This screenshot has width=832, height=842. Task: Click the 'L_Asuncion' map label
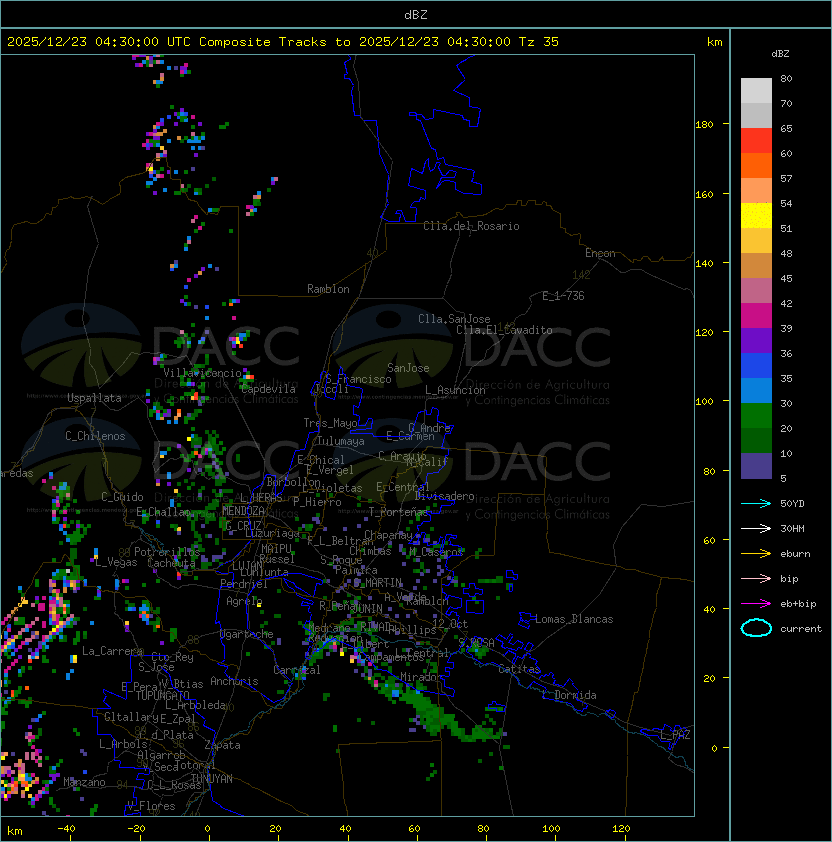pyautogui.click(x=455, y=390)
